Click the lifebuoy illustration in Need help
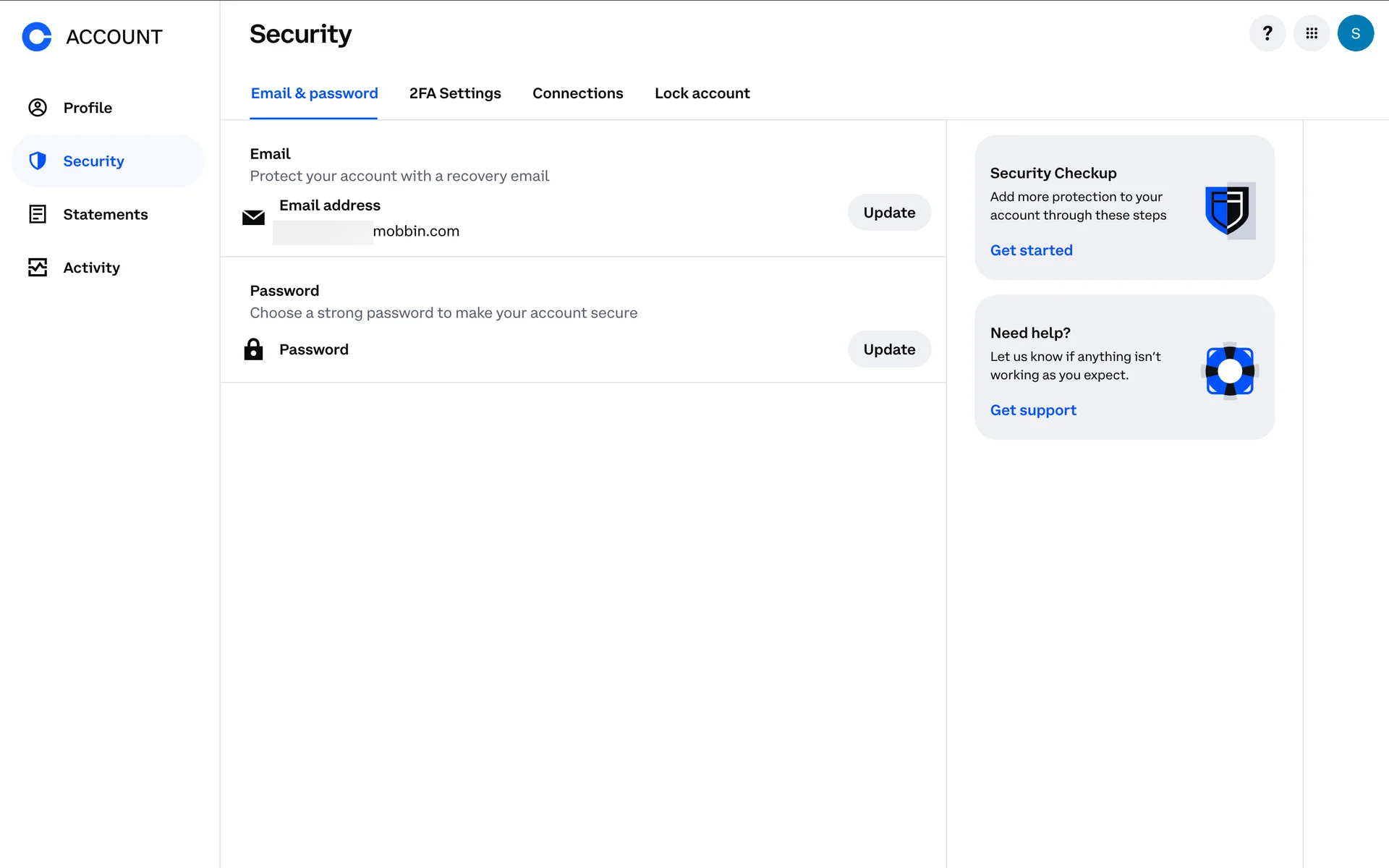 click(x=1229, y=371)
